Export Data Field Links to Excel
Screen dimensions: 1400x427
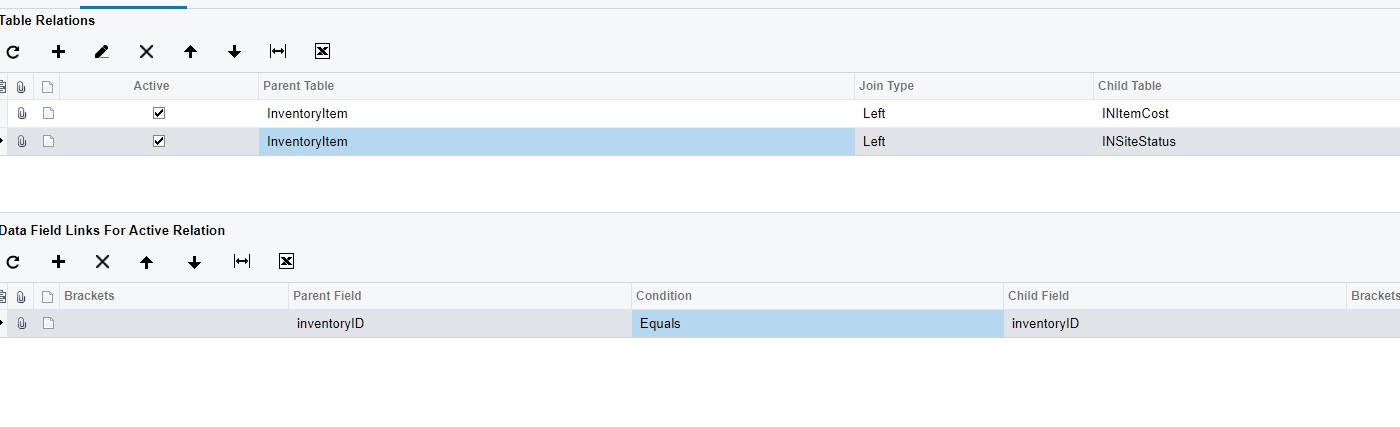286,261
